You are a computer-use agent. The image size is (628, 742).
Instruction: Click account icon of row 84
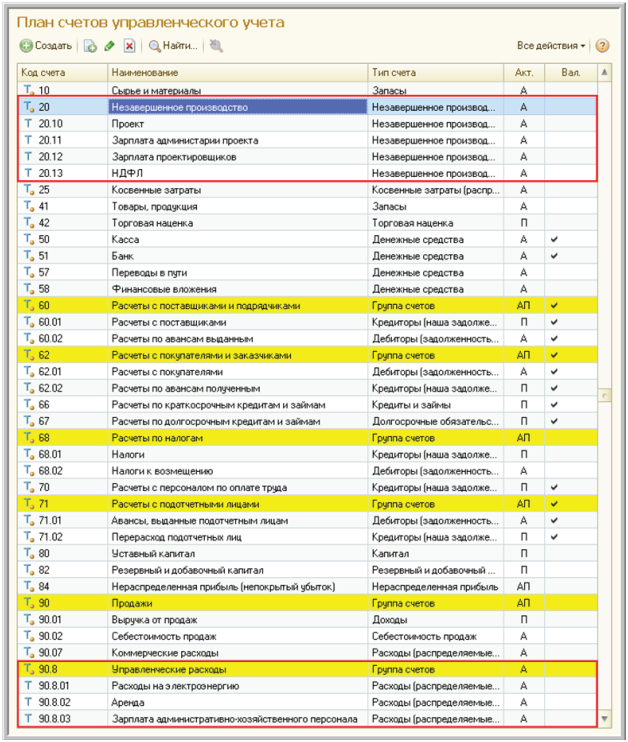[x=29, y=586]
